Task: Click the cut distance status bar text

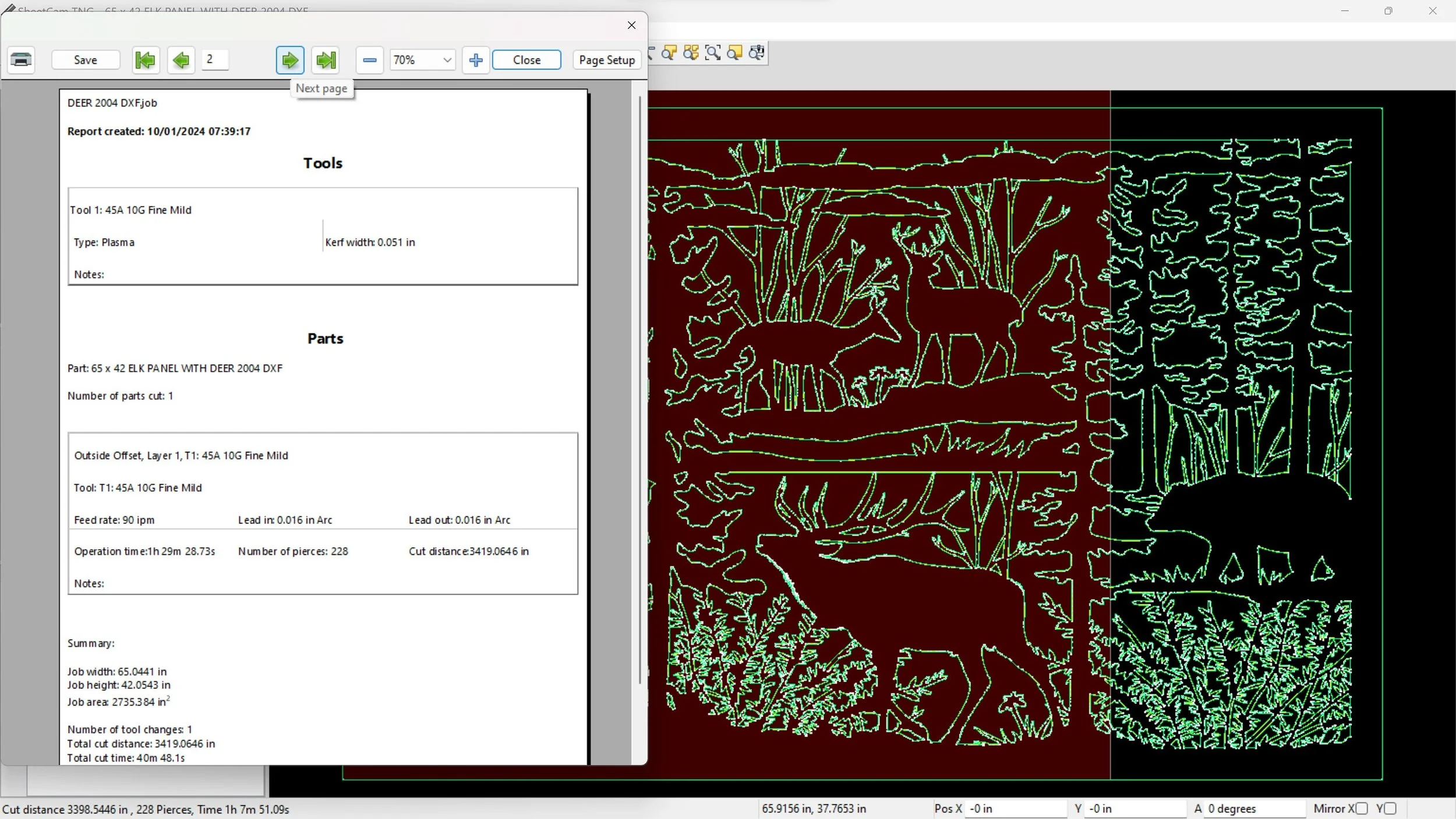Action: click(146, 810)
